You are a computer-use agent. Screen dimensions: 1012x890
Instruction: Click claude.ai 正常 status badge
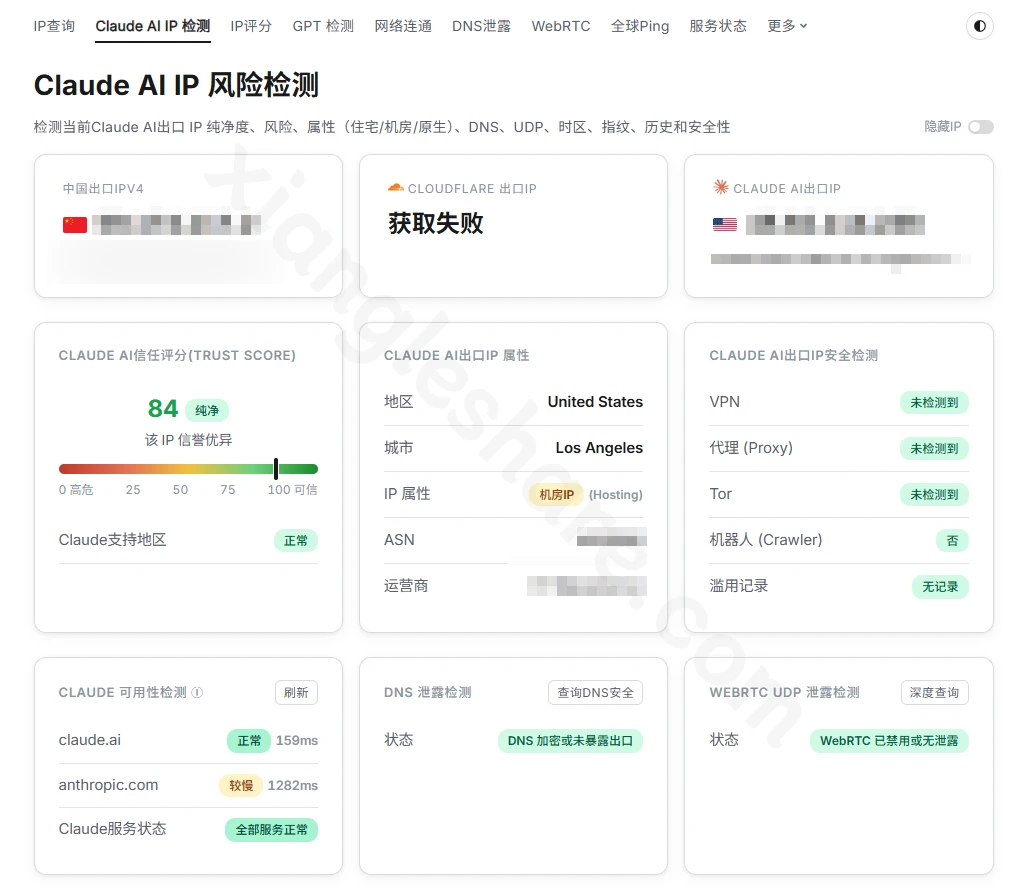pyautogui.click(x=249, y=740)
